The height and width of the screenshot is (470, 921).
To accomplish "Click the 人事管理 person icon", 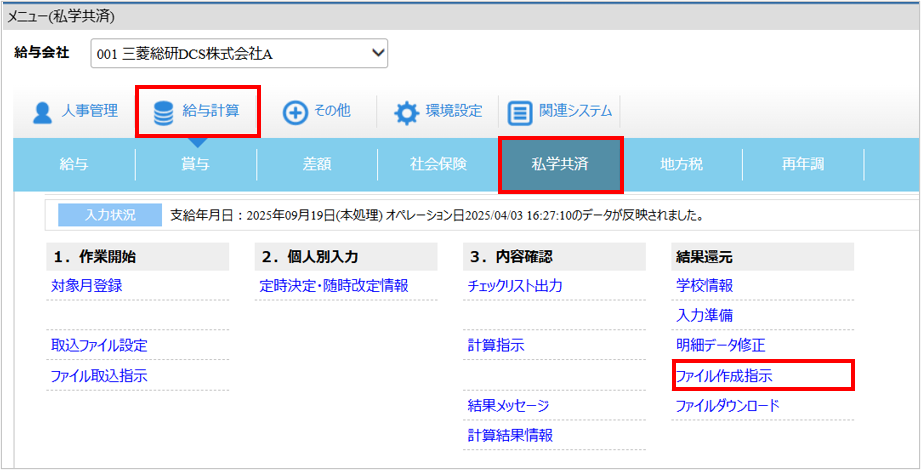I will tap(42, 113).
